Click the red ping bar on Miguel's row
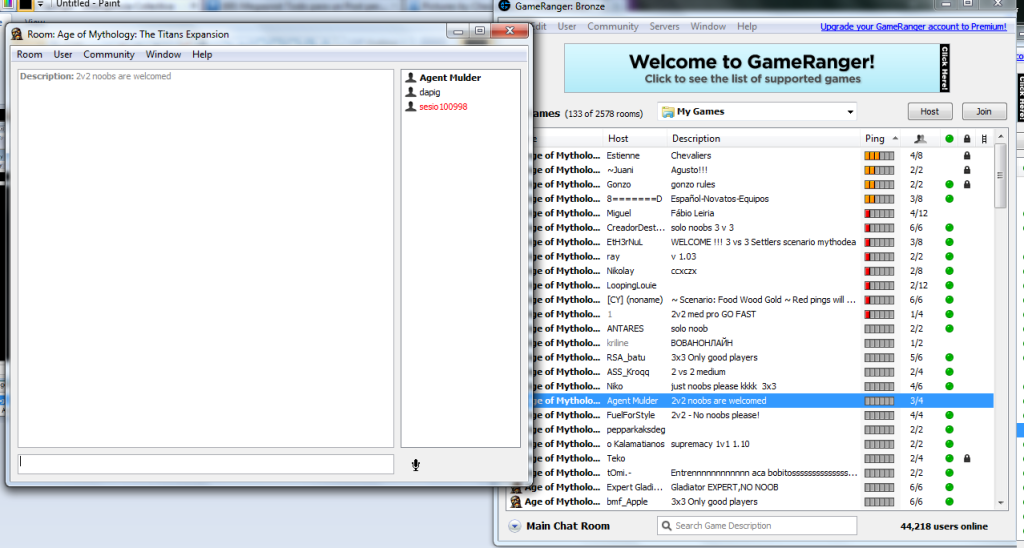The image size is (1024, 548). point(879,213)
